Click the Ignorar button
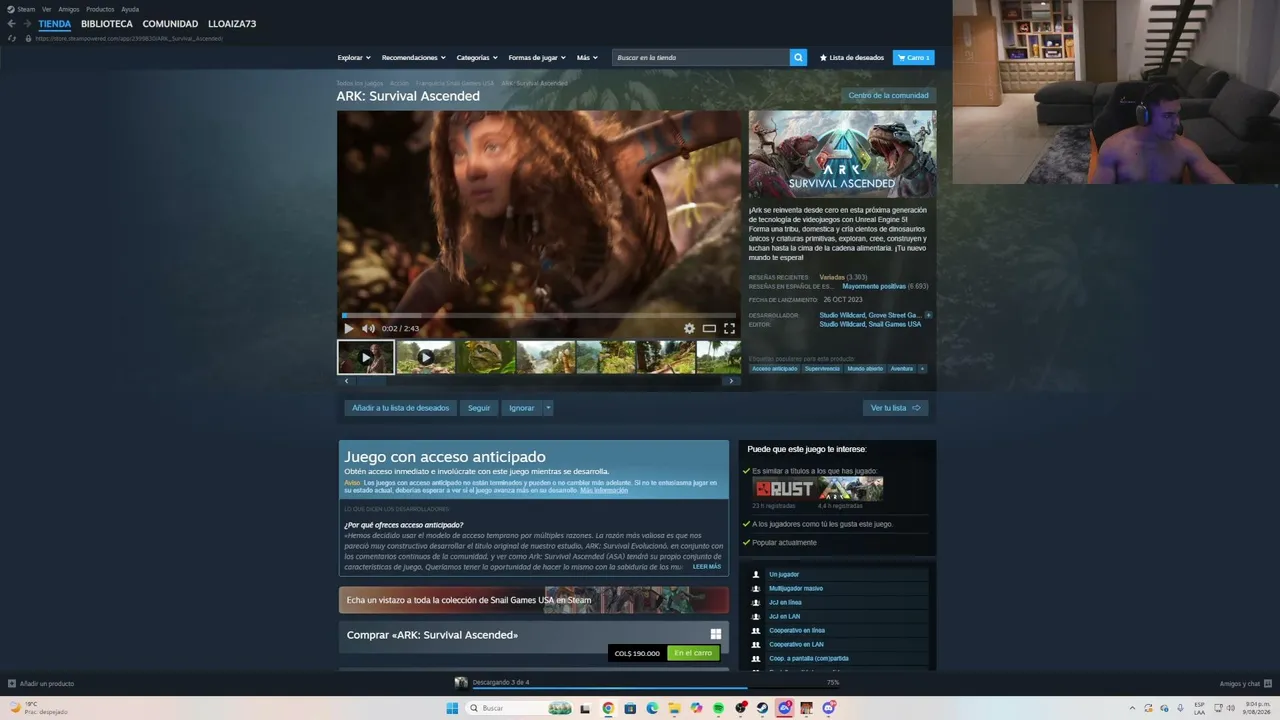Screen dimensions: 1280x720 tap(522, 408)
